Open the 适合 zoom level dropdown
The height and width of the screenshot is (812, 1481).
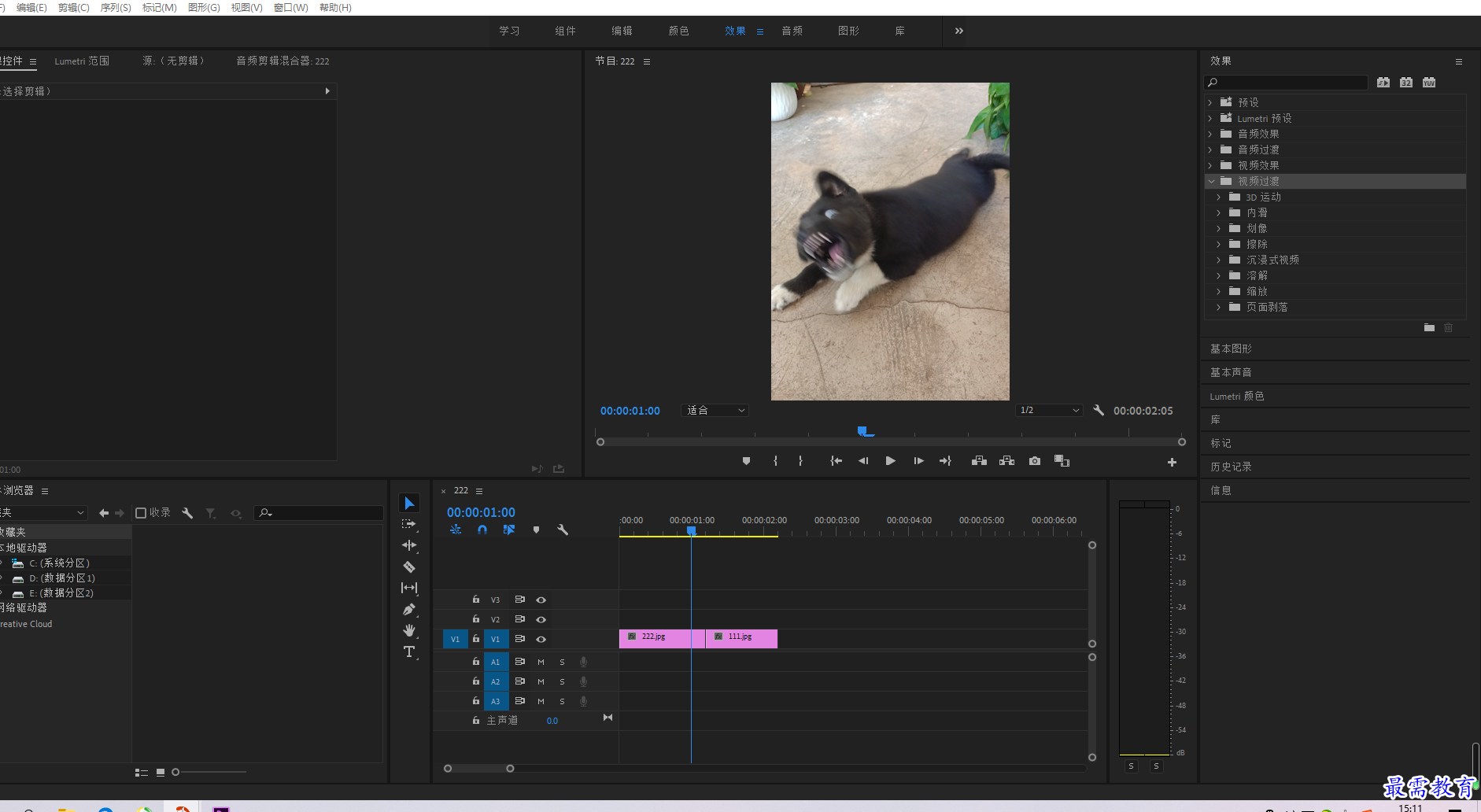(x=715, y=410)
